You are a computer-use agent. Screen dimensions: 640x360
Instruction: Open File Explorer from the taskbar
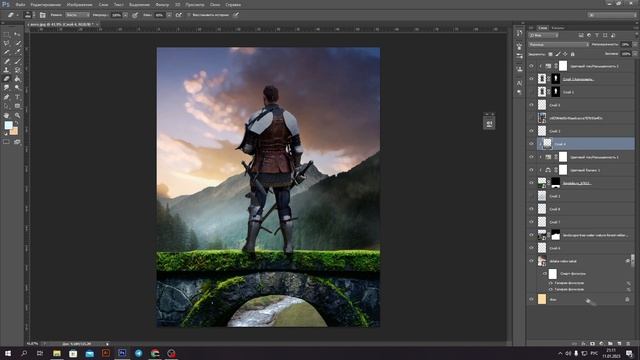click(x=57, y=353)
